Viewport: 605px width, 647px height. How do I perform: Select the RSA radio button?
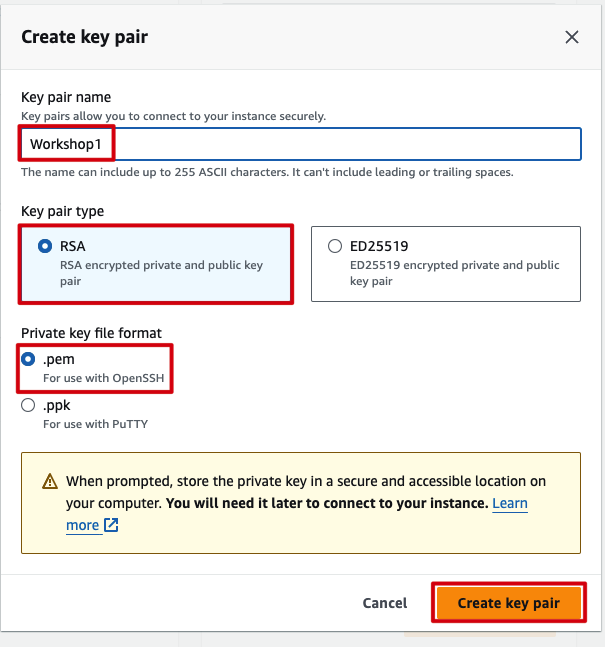click(45, 246)
